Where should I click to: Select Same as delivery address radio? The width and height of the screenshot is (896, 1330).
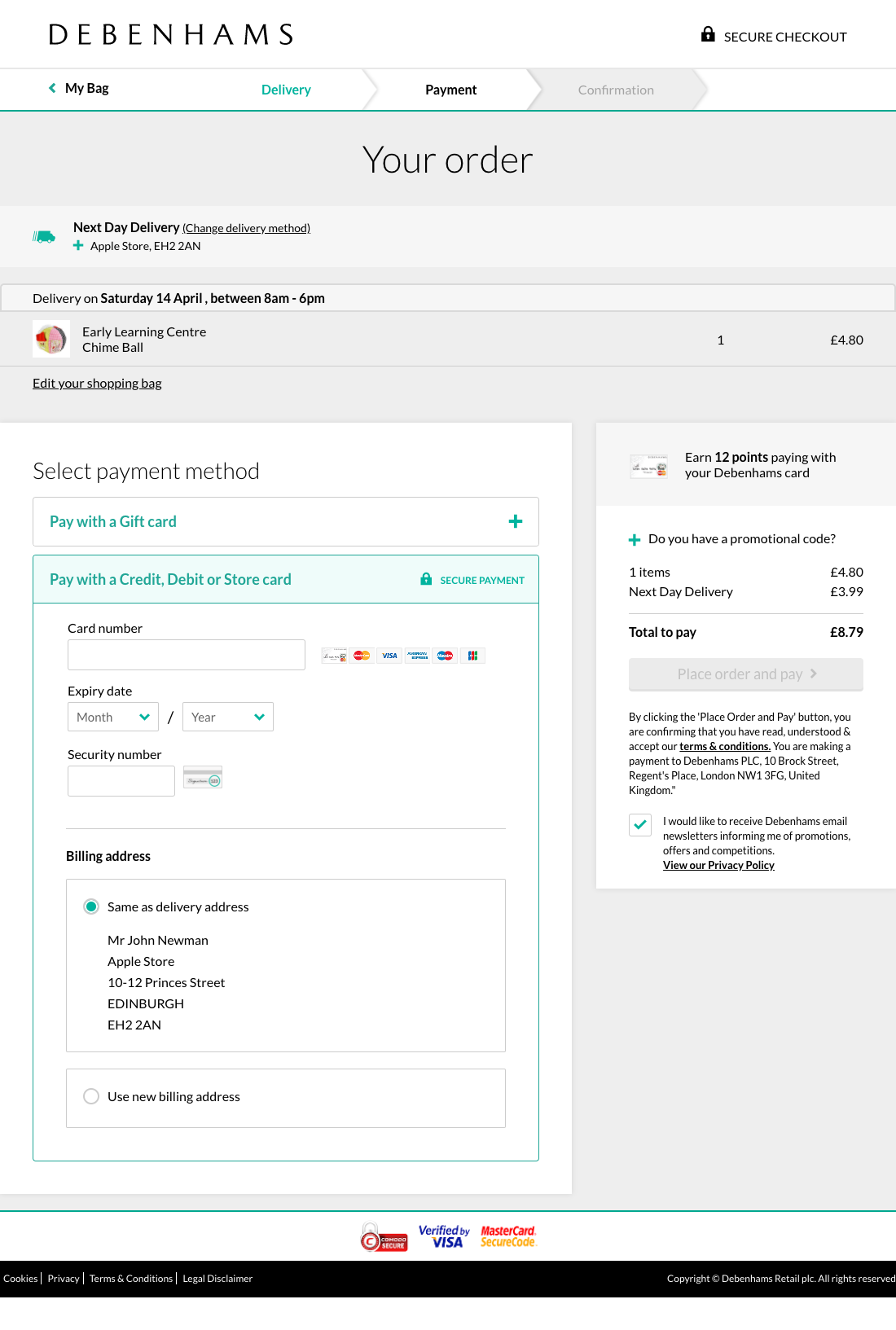(x=91, y=906)
